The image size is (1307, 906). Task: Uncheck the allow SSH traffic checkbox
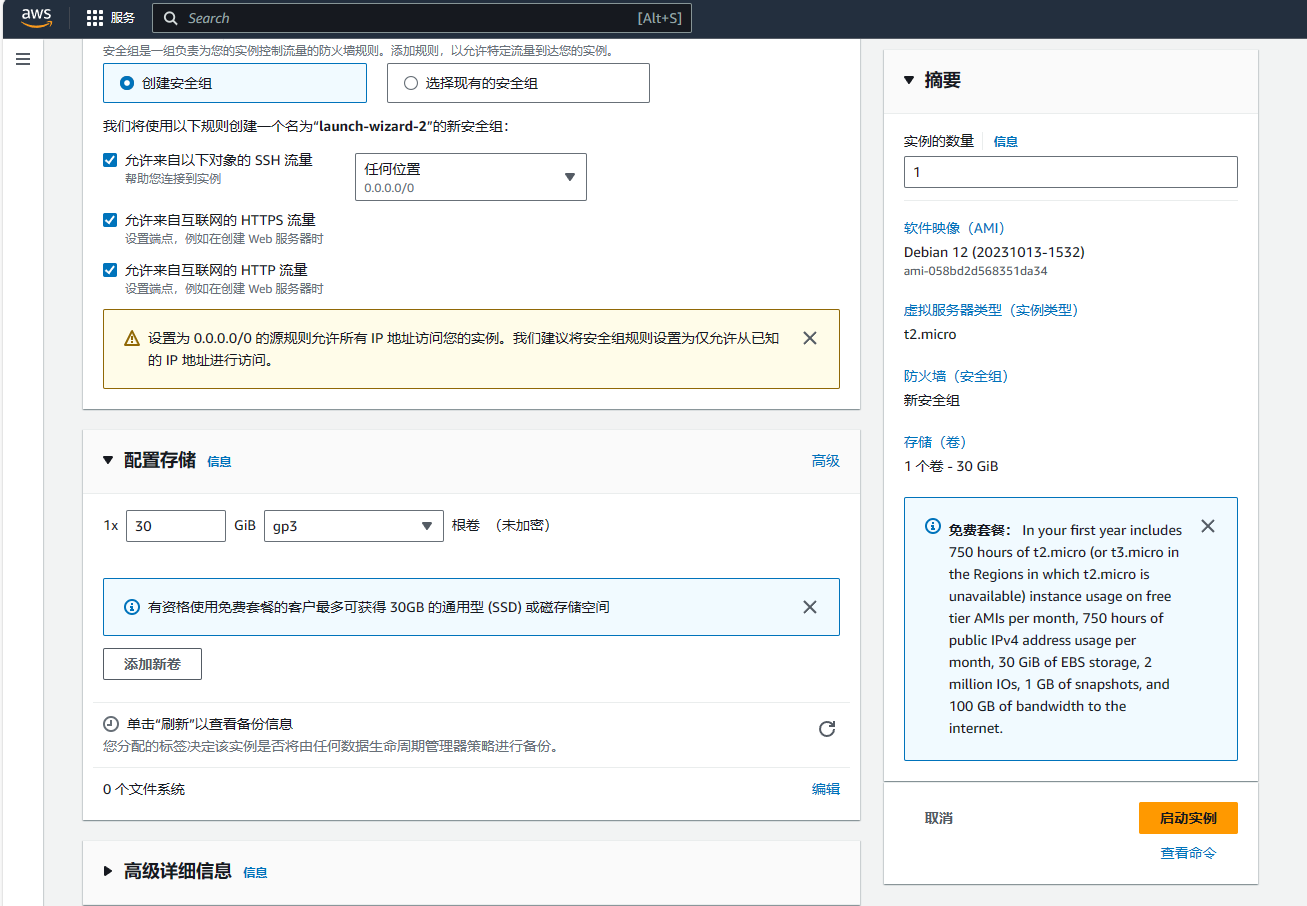[110, 160]
